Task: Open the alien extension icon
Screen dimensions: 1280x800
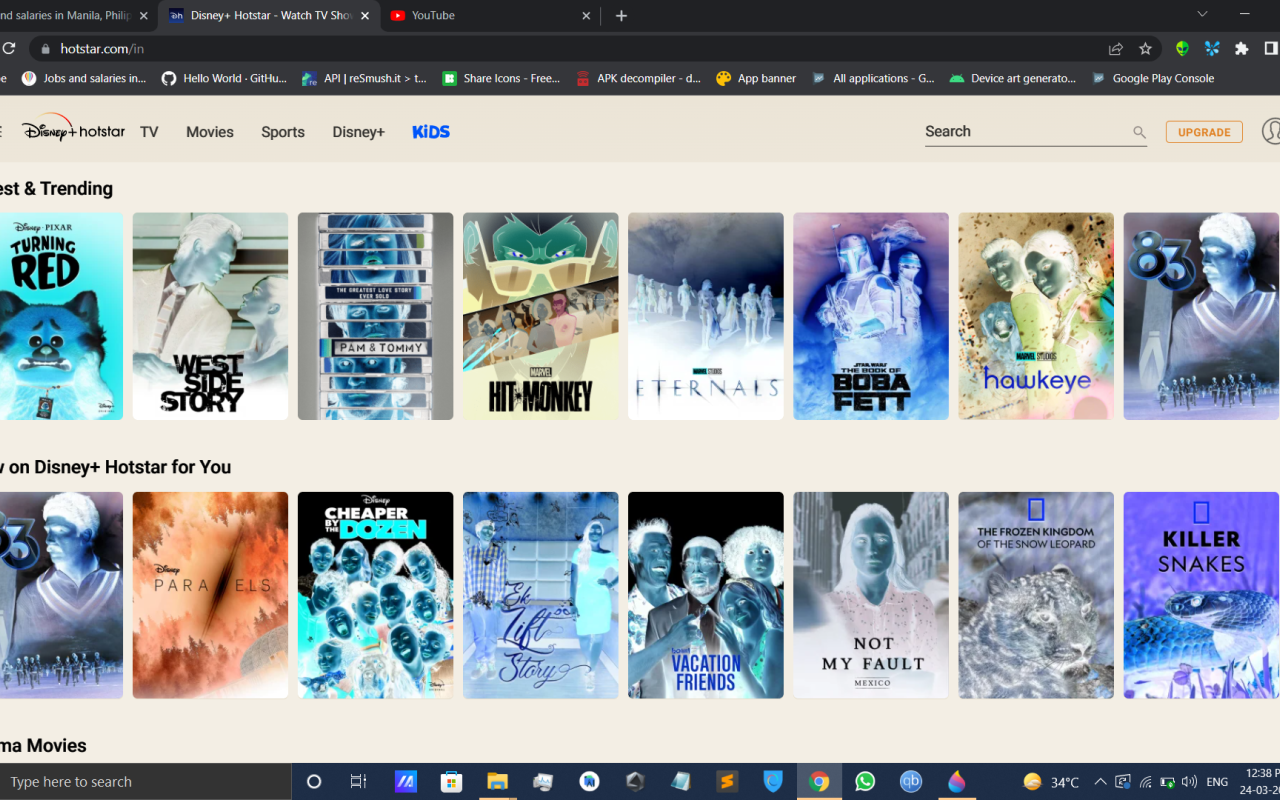Action: pos(1181,48)
